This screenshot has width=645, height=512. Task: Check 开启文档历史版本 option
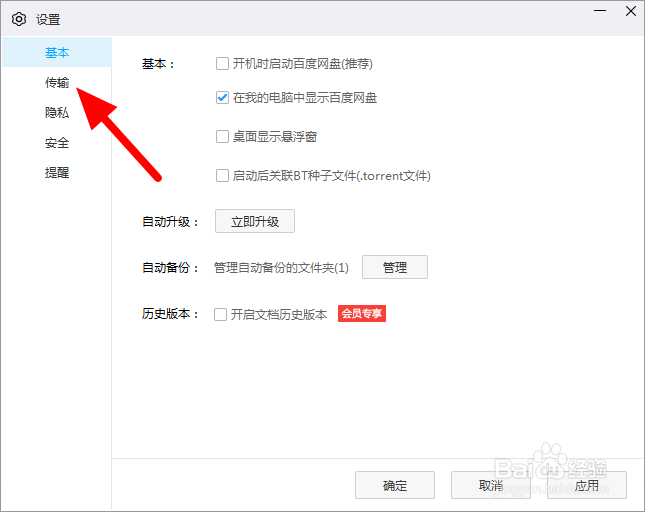point(220,315)
